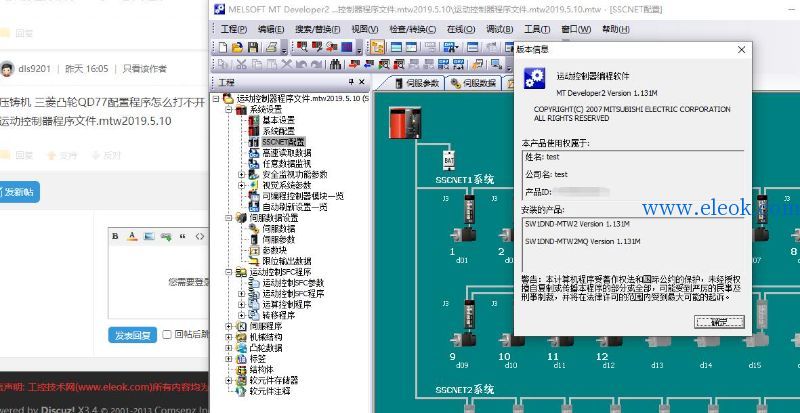800x413 pixels.
Task: Switch to the 伺服数据 tab
Action: point(473,83)
